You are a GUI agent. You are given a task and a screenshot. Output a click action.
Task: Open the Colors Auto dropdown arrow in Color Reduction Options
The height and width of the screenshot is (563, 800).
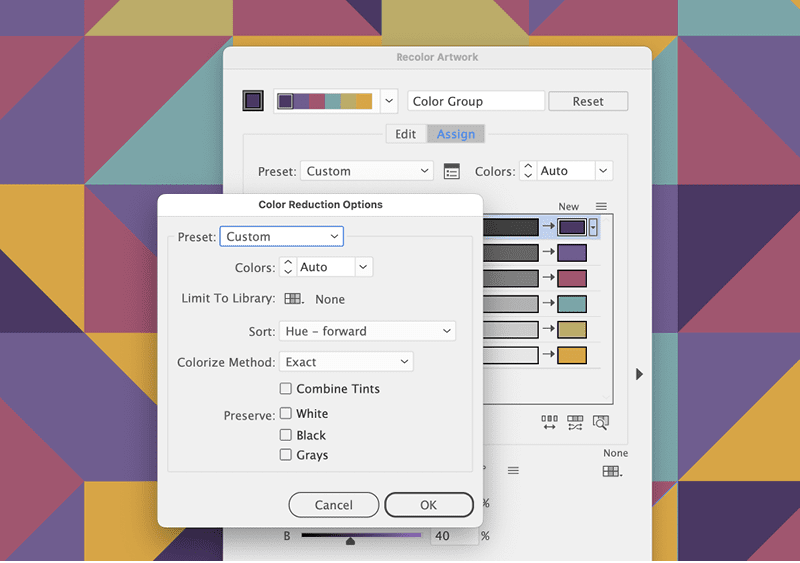tap(363, 267)
